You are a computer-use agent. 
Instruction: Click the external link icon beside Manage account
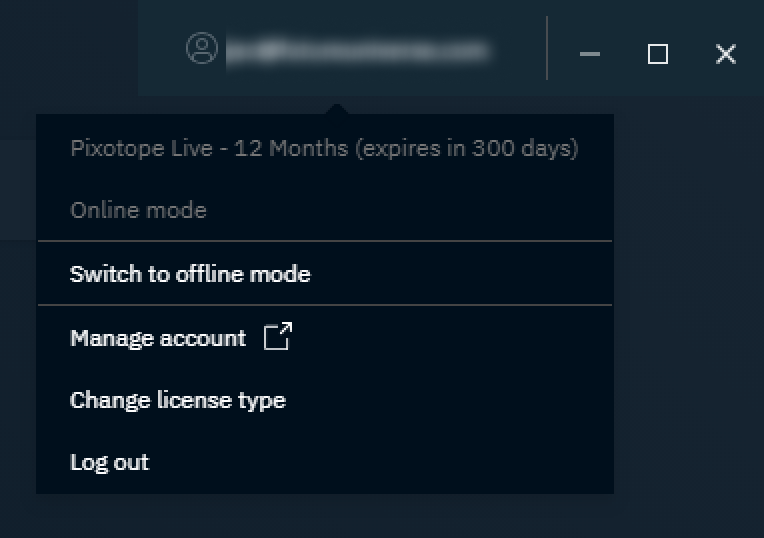pyautogui.click(x=277, y=337)
